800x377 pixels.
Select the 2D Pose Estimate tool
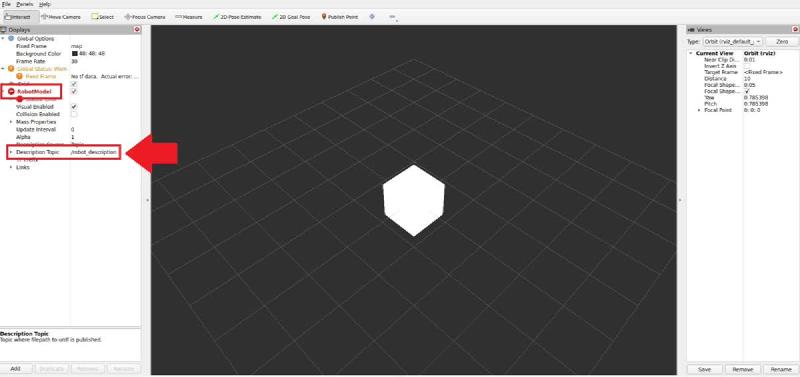(237, 17)
